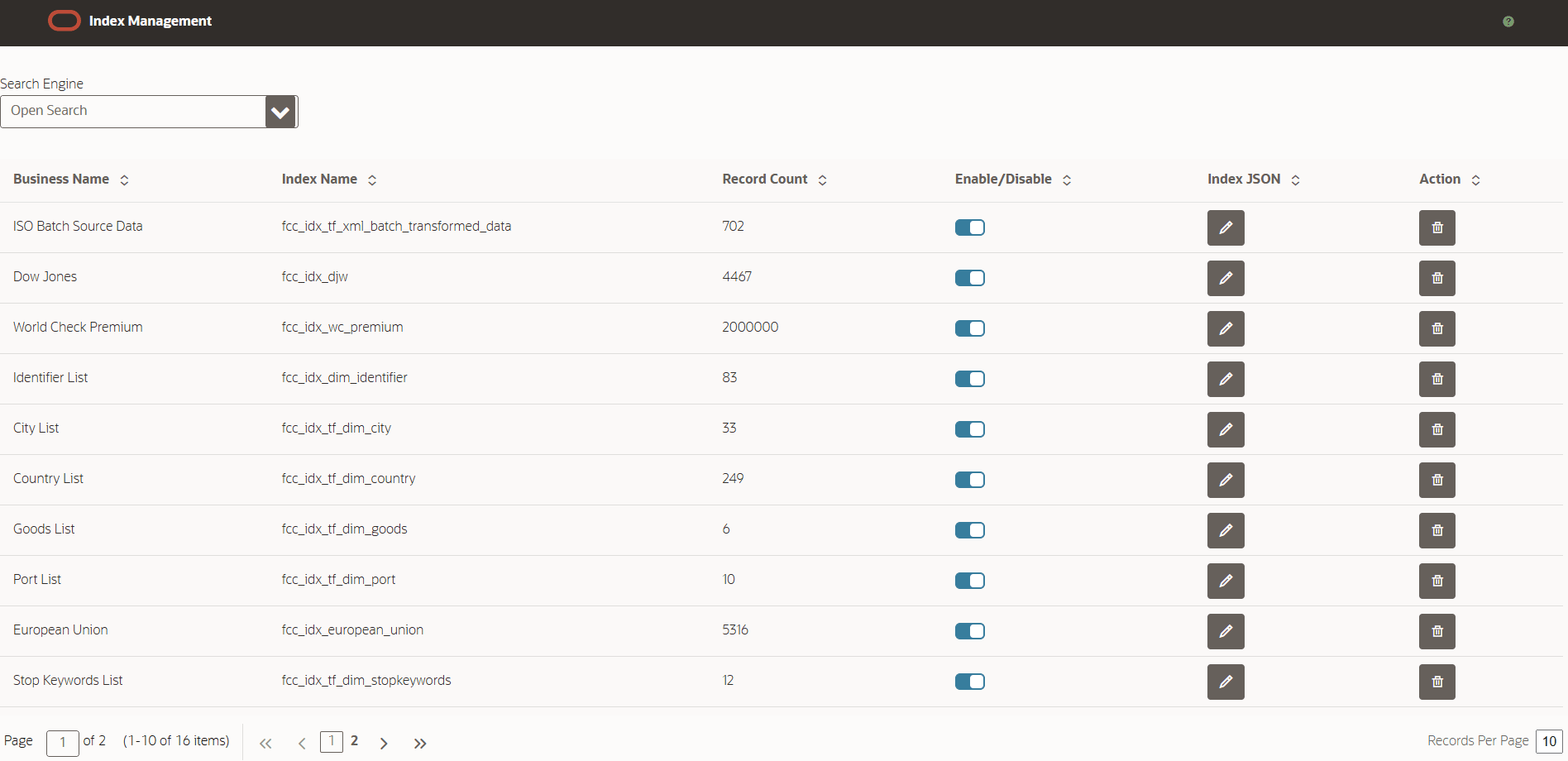Disable the Dow Jones index
1568x761 pixels.
[969, 278]
